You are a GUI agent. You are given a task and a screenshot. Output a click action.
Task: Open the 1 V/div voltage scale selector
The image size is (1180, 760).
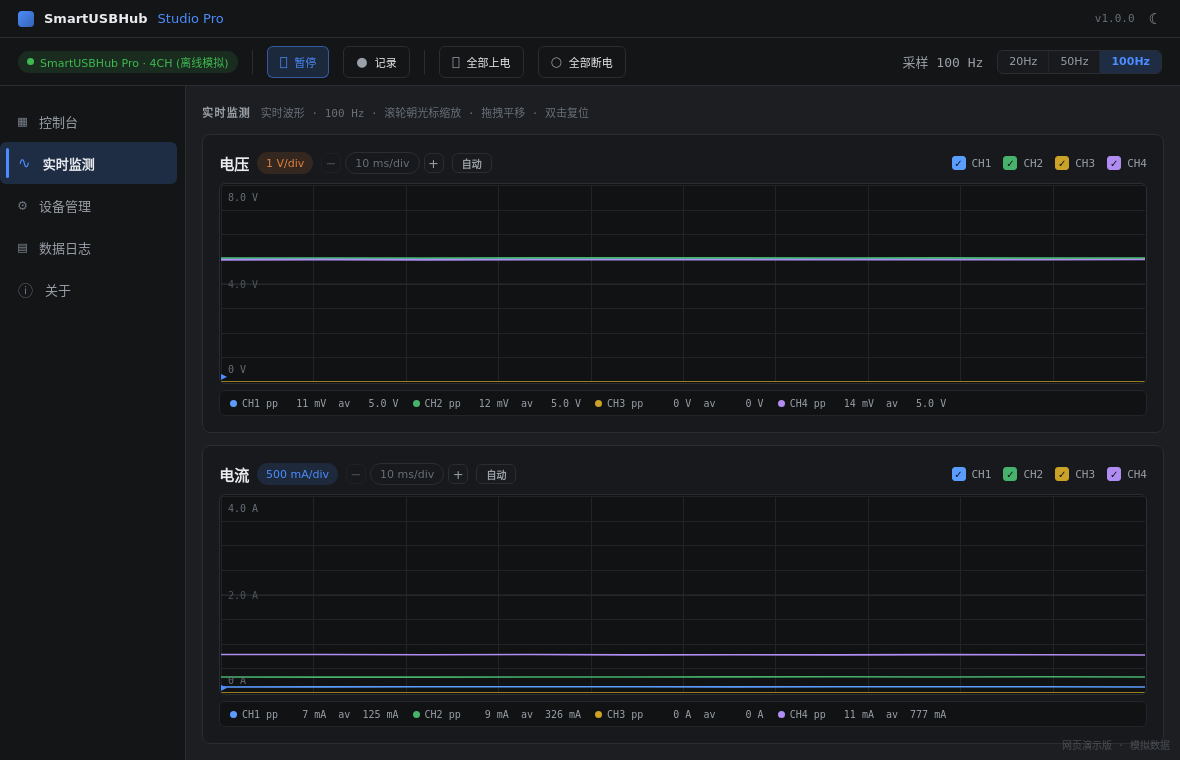pos(285,163)
